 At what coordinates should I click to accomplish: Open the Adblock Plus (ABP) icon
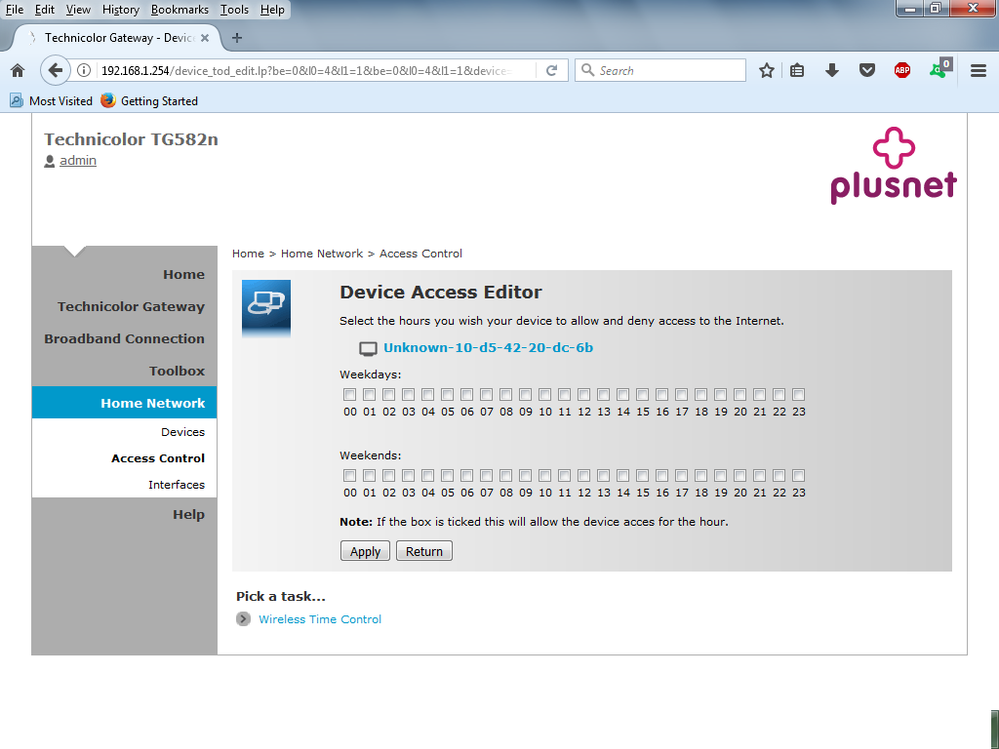[902, 71]
